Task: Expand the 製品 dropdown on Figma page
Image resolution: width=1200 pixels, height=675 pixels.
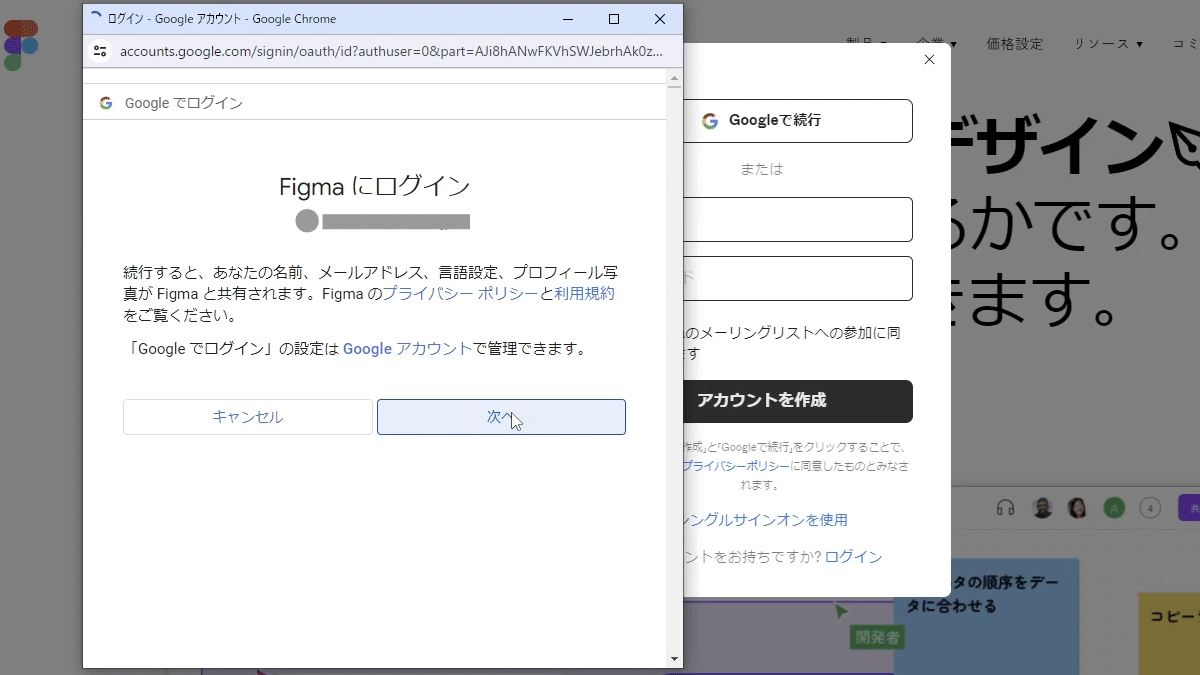Action: click(867, 44)
